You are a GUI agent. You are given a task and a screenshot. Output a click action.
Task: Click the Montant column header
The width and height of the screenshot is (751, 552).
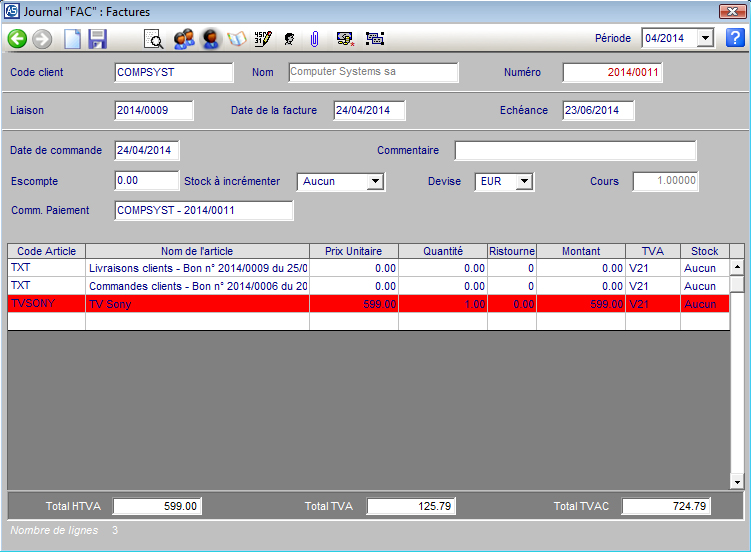click(x=581, y=251)
